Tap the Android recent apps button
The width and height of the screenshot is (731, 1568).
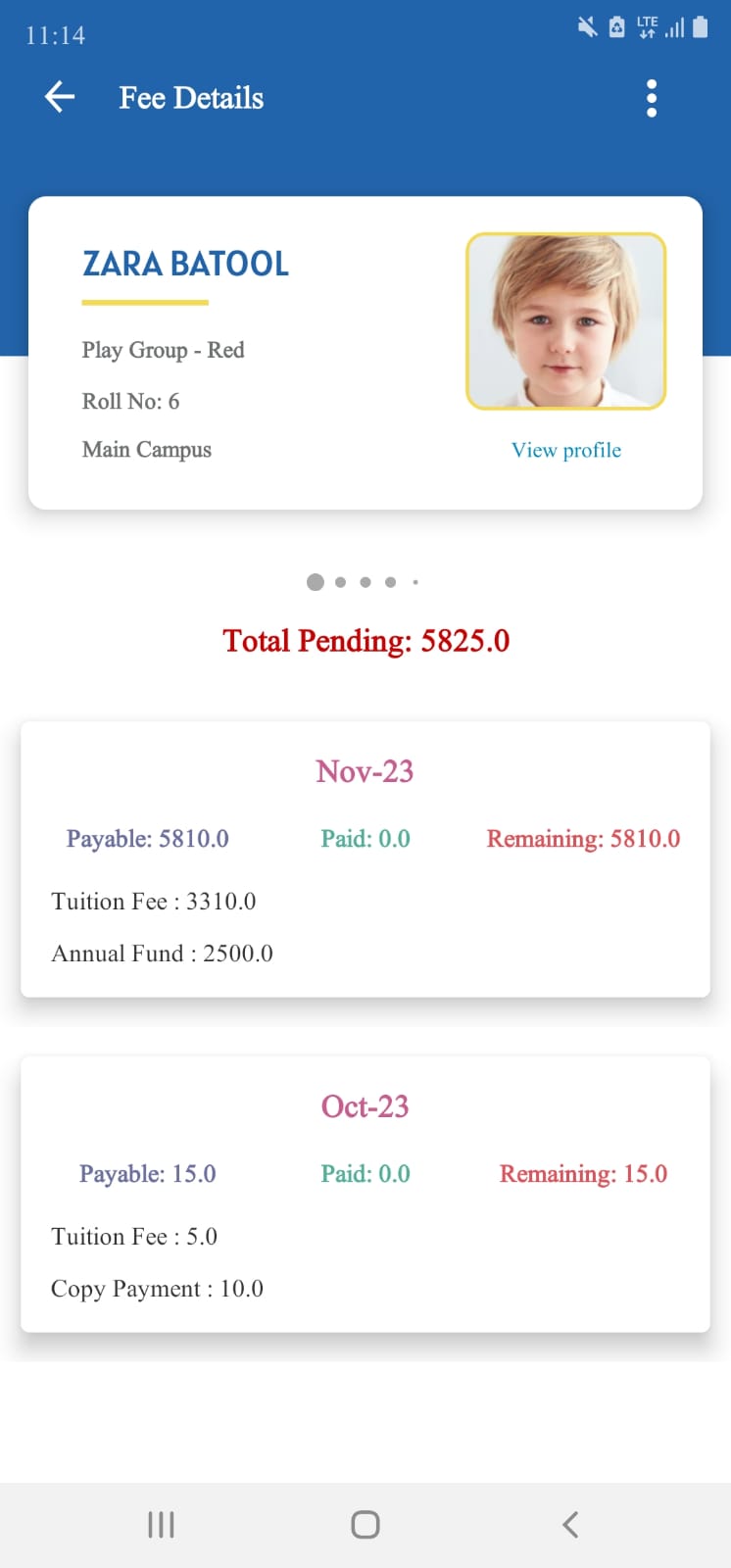(161, 1525)
